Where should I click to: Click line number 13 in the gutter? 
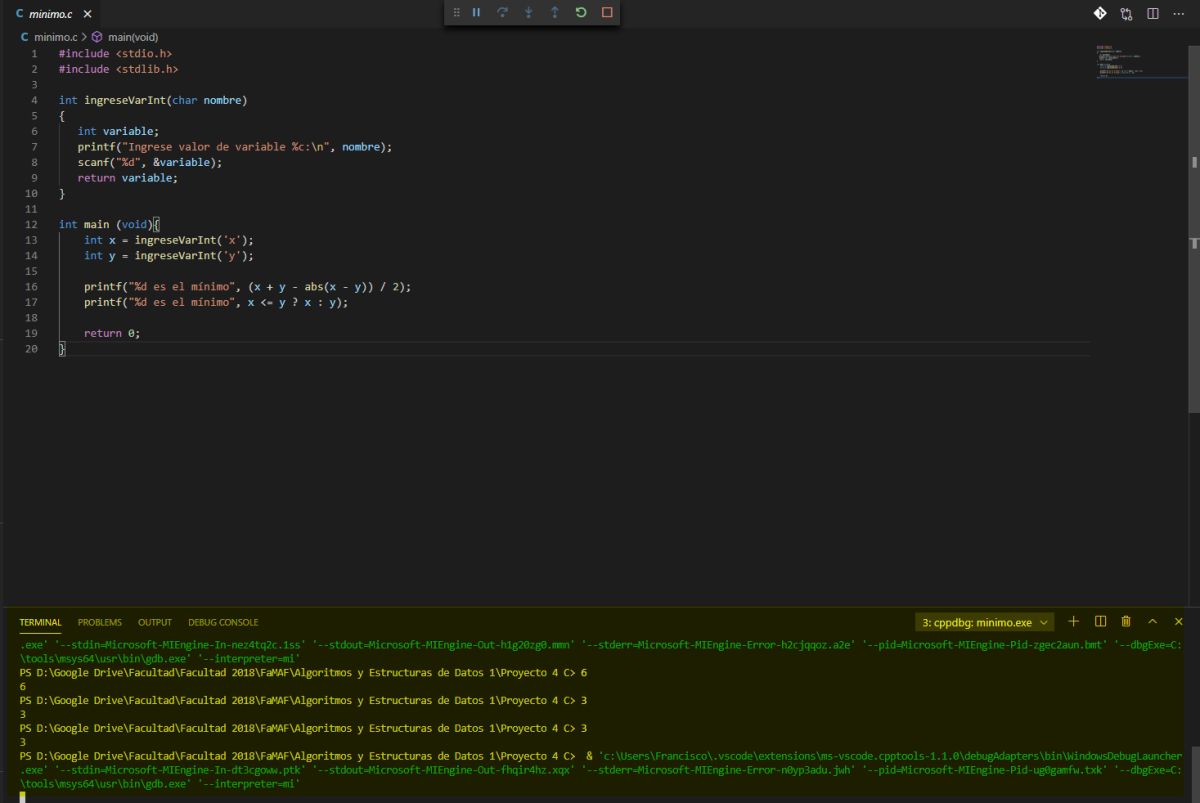pyautogui.click(x=32, y=240)
